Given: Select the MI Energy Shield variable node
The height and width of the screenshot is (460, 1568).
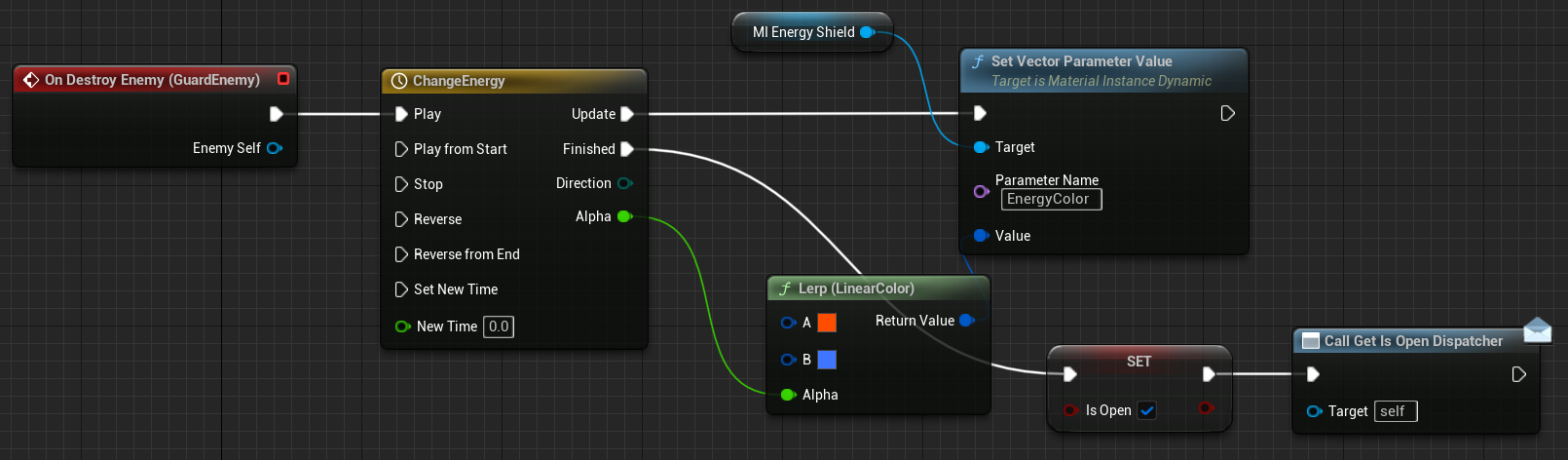Looking at the screenshot, I should [811, 32].
